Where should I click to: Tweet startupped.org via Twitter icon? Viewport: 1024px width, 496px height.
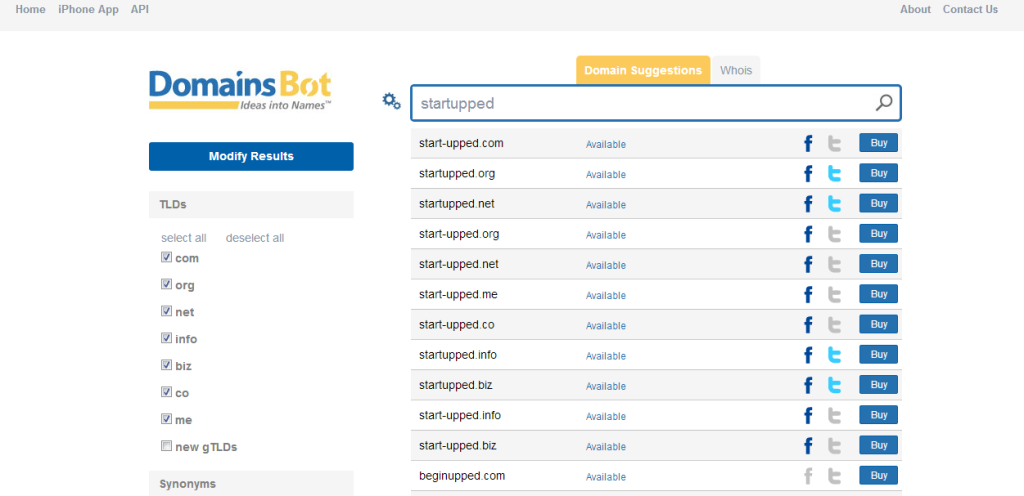point(834,174)
